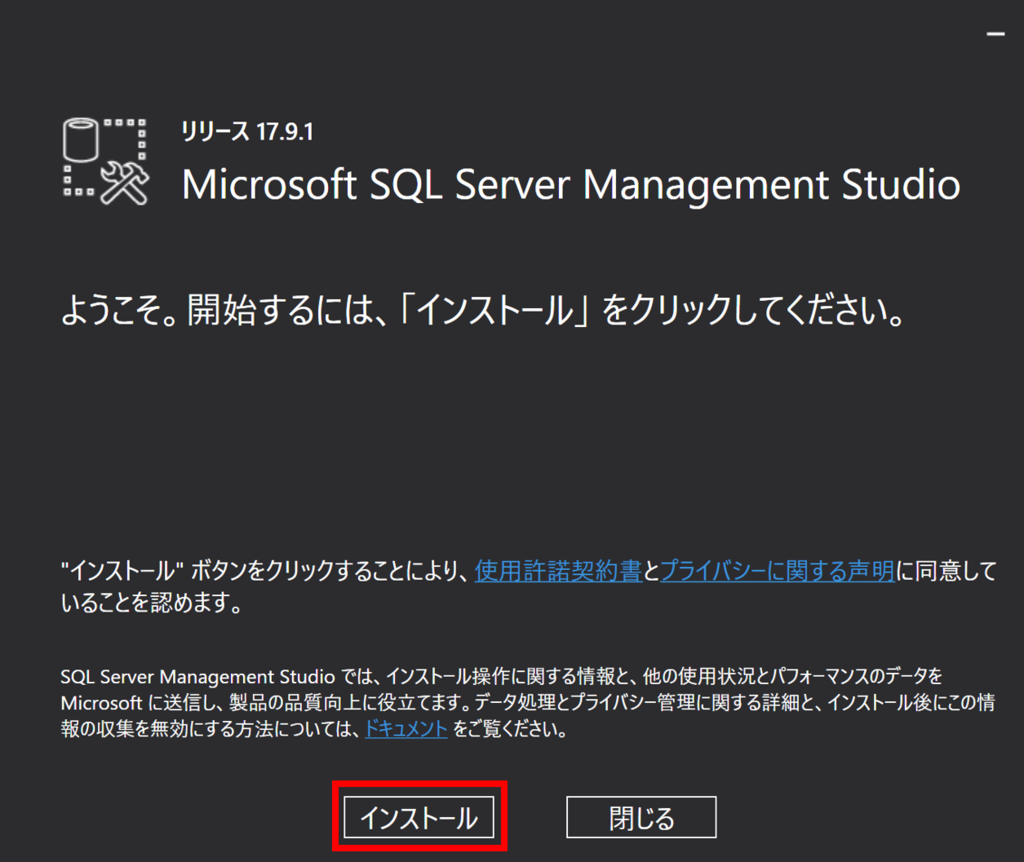Click the ようこそ welcome message text
Screen dimensions: 1024x862
coord(483,310)
